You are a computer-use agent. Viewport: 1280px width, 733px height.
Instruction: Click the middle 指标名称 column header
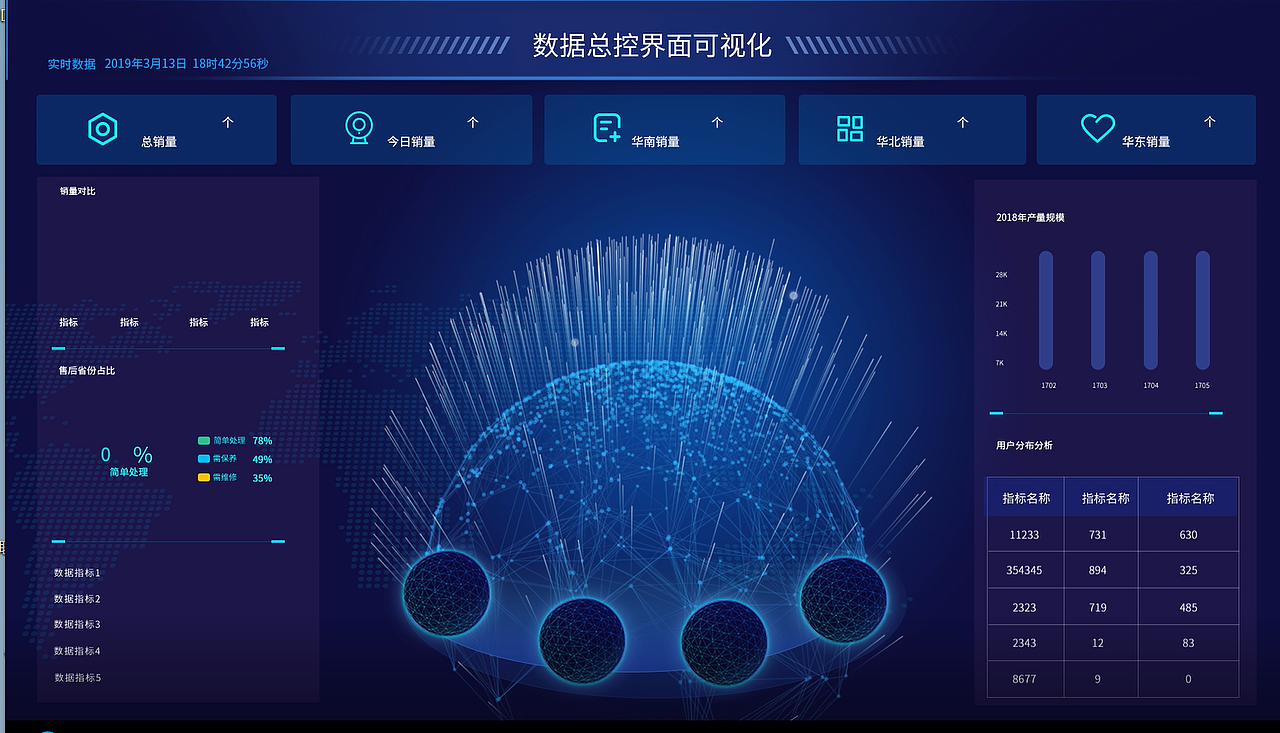point(1100,496)
